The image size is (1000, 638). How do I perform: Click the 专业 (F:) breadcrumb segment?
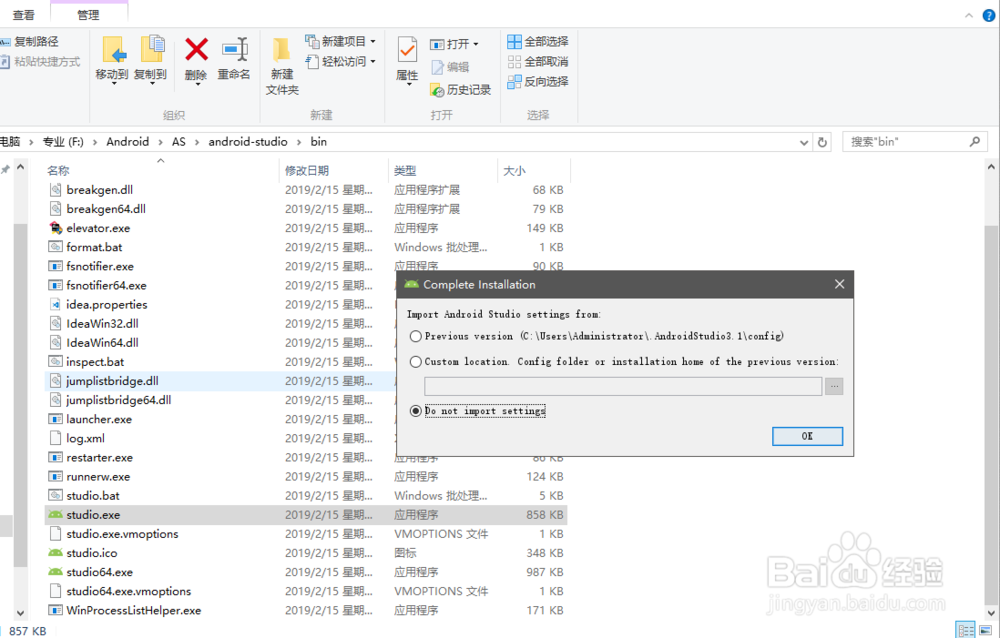click(63, 142)
